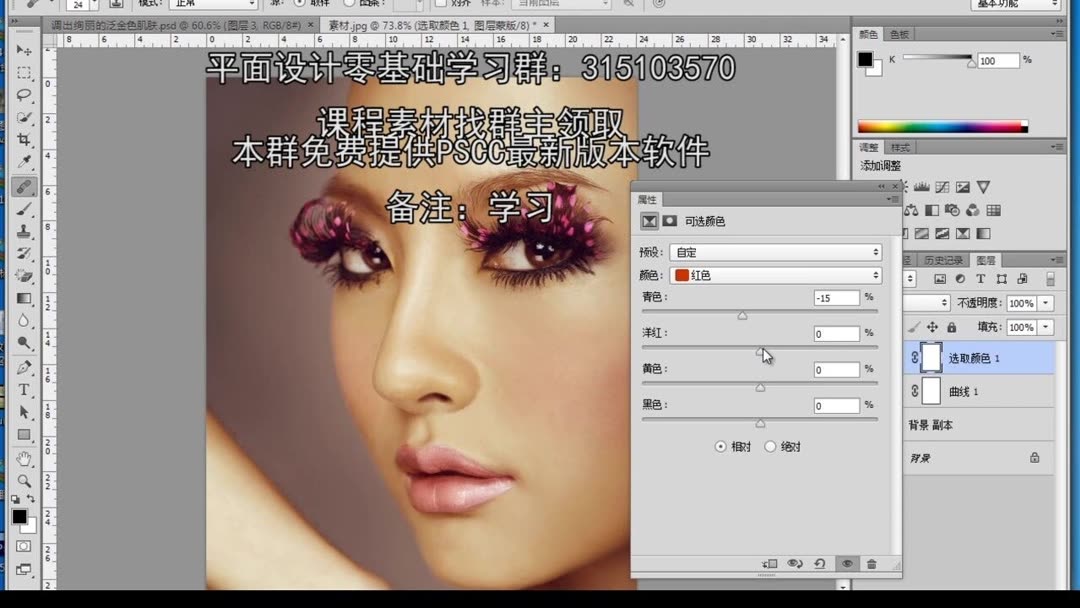Click the reset adjustment button in Properties

[818, 562]
